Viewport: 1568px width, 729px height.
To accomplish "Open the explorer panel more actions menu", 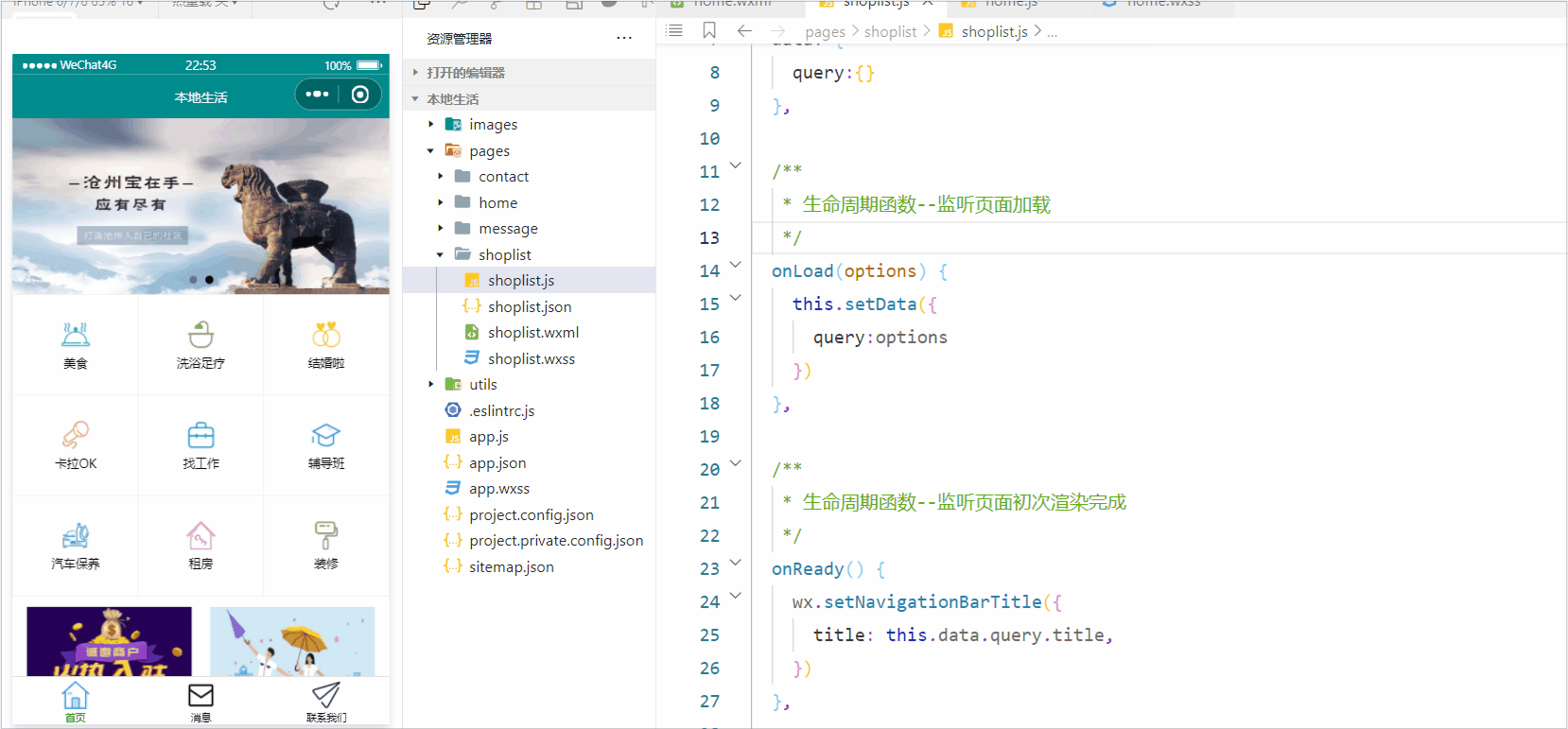I will (x=624, y=38).
